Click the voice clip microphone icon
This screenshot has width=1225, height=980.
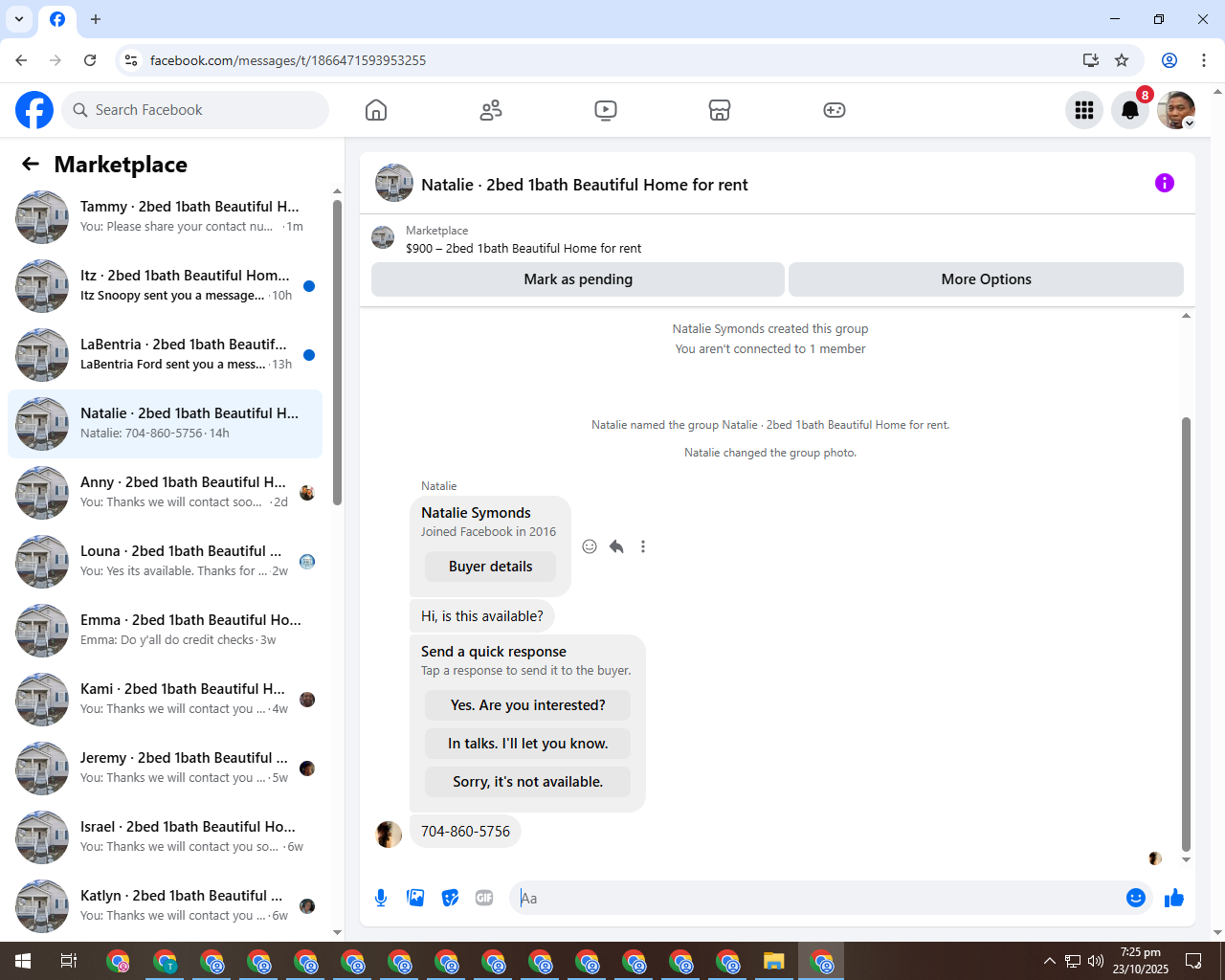point(381,898)
